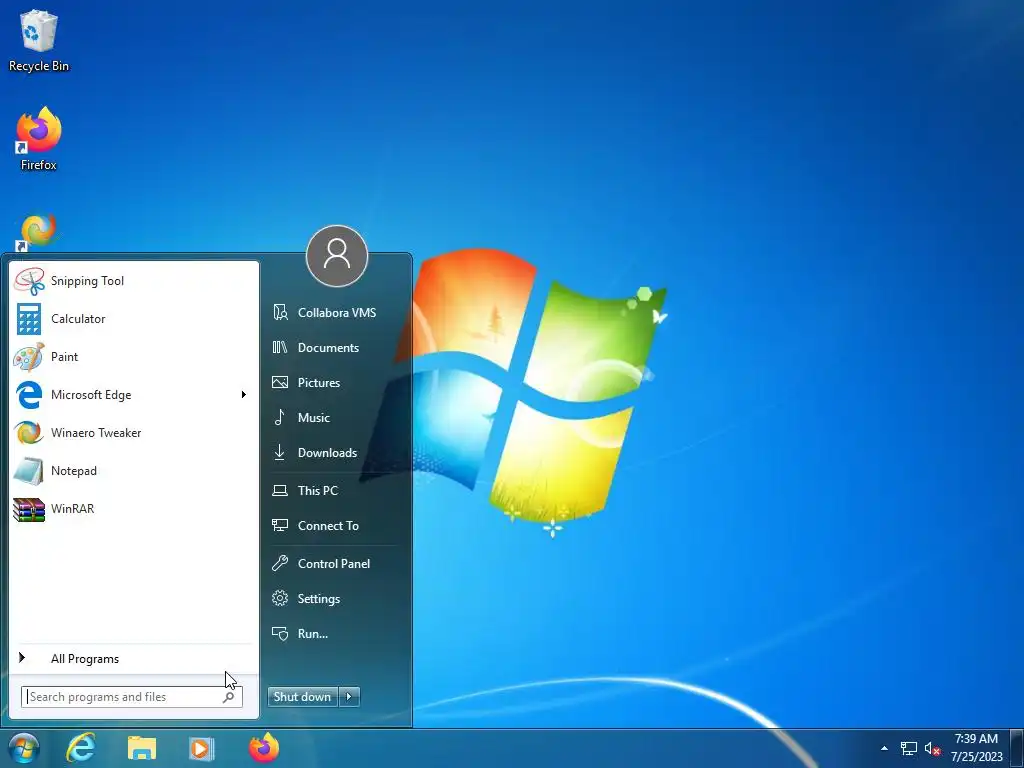Viewport: 1024px width, 768px height.
Task: Select the Firefox desktop shortcut
Action: click(x=39, y=140)
